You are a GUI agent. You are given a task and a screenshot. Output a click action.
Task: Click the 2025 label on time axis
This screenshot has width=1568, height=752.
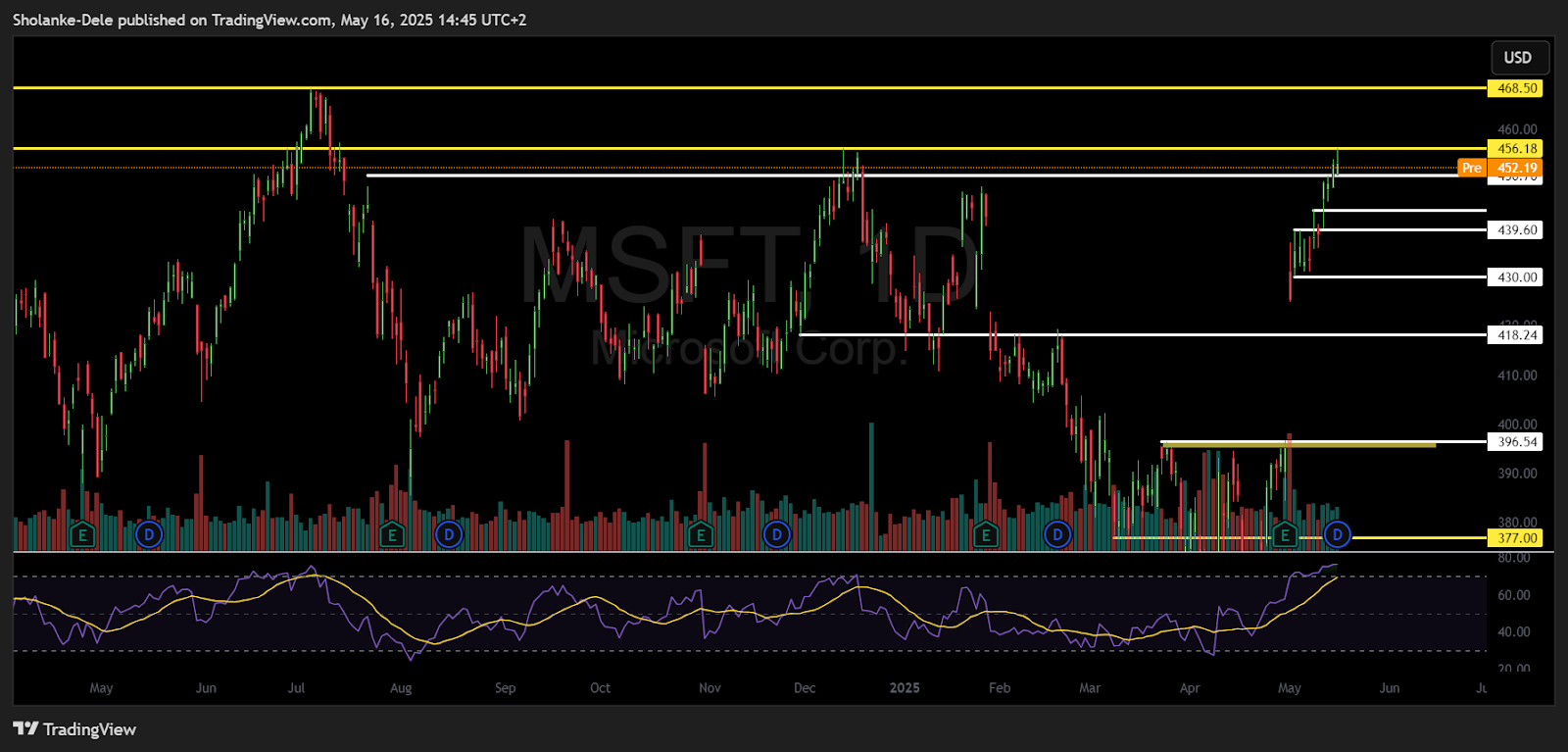(x=905, y=688)
